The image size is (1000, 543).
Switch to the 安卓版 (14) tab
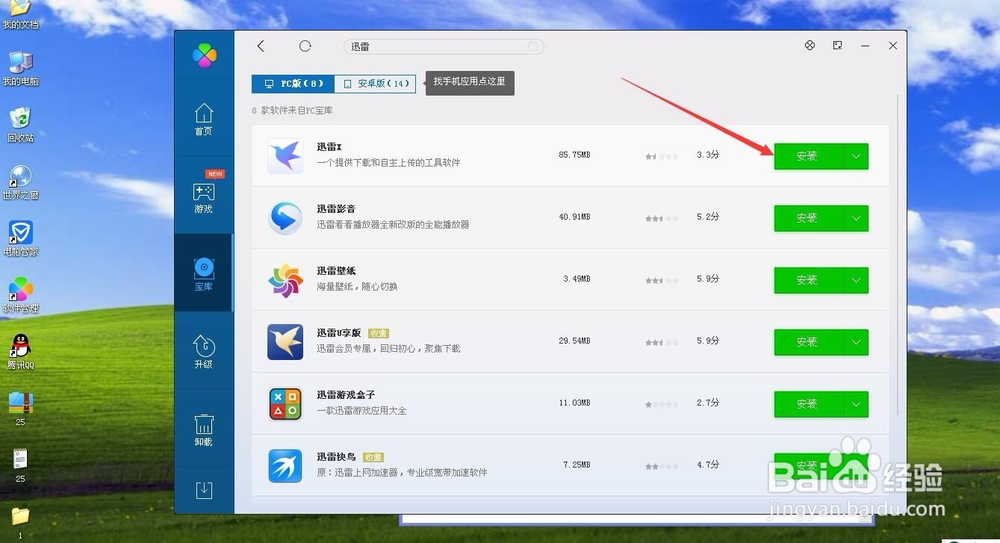[375, 84]
